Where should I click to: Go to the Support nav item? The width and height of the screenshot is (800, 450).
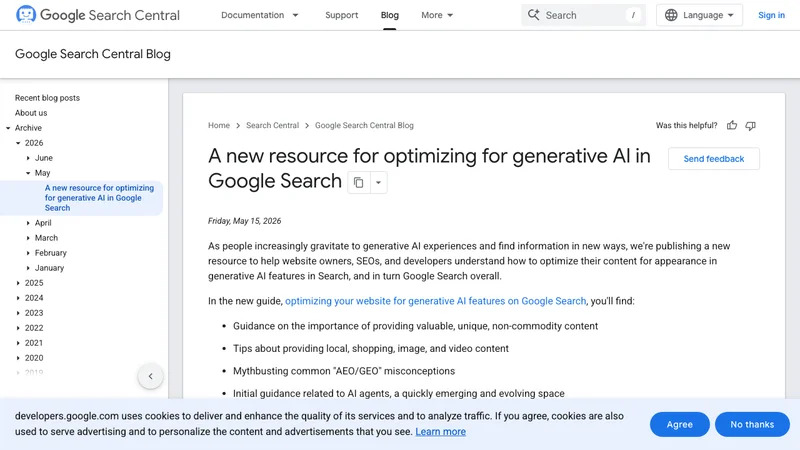click(341, 15)
